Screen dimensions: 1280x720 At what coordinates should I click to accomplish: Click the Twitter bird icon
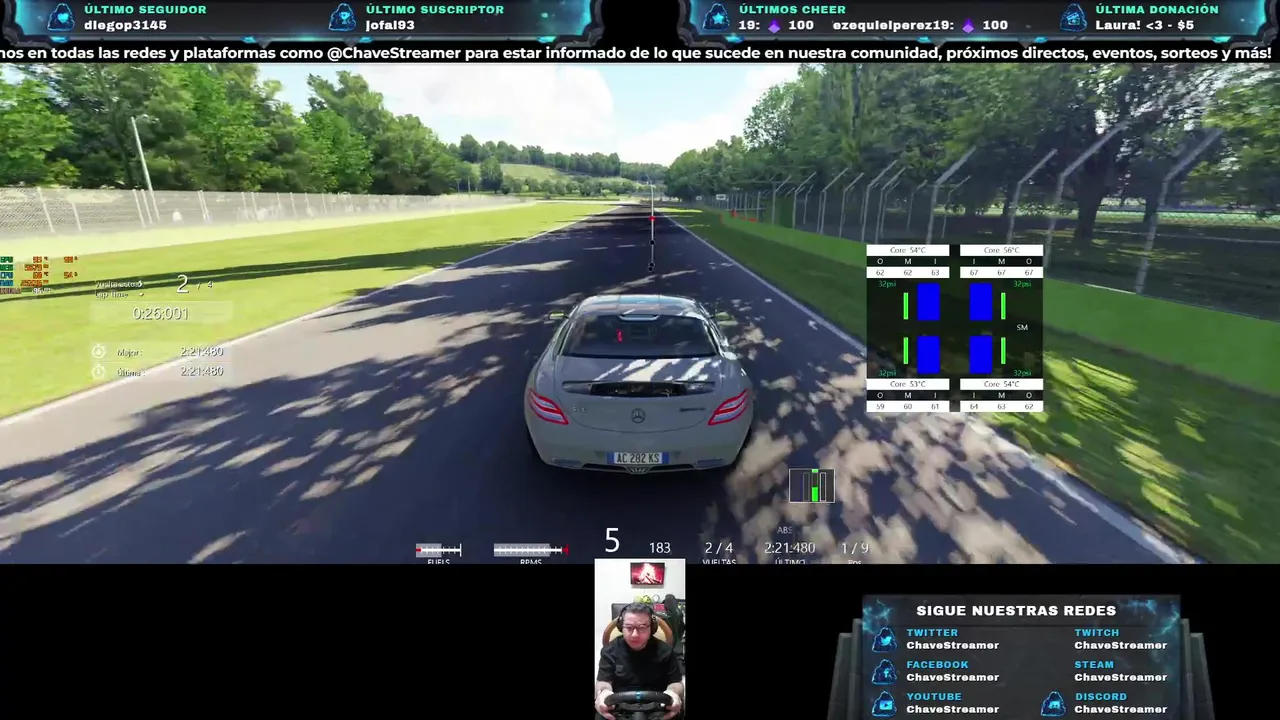tap(884, 639)
